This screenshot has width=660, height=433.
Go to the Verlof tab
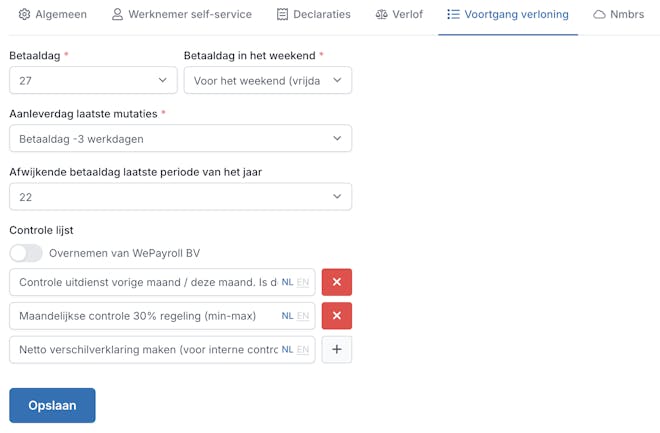tap(399, 15)
